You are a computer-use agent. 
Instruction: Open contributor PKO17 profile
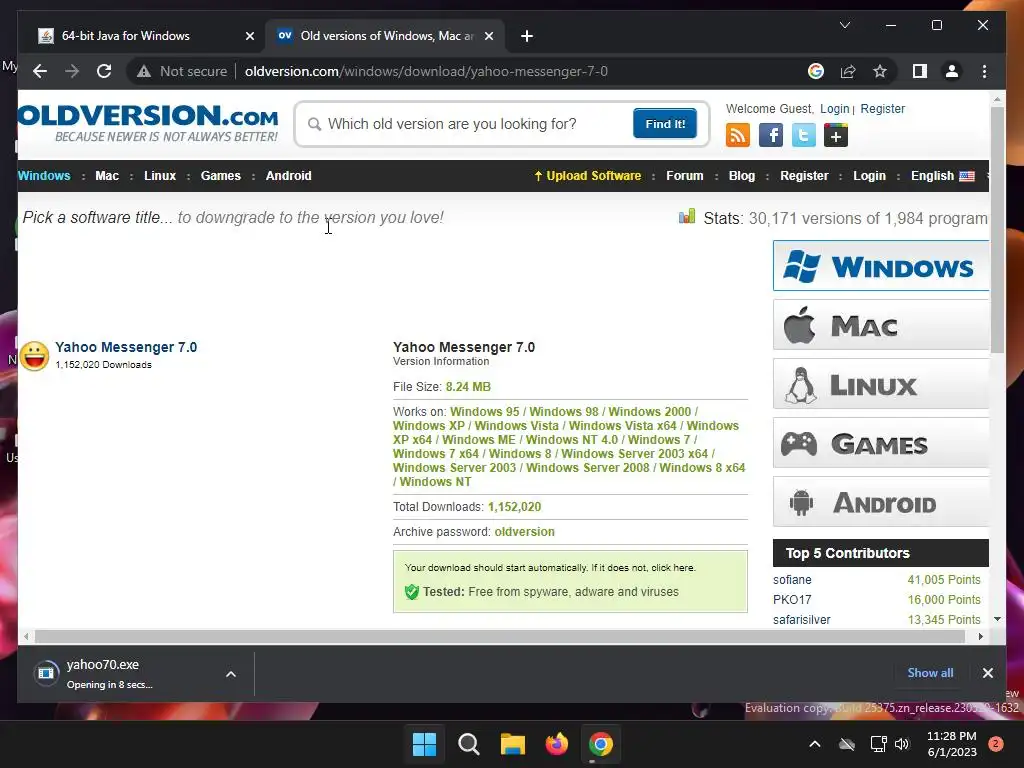[x=792, y=600]
